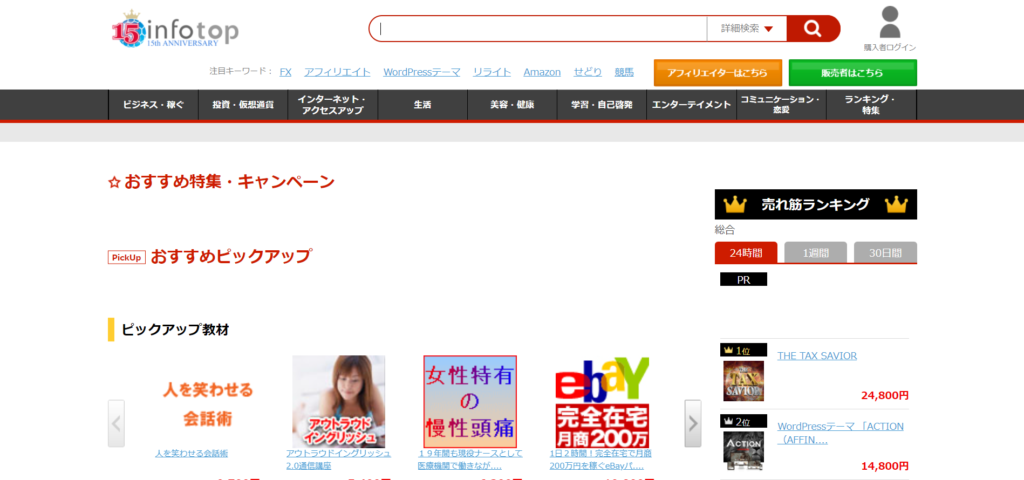This screenshot has width=1024, height=480.
Task: Click the 競馬 keyword link
Action: [x=624, y=72]
